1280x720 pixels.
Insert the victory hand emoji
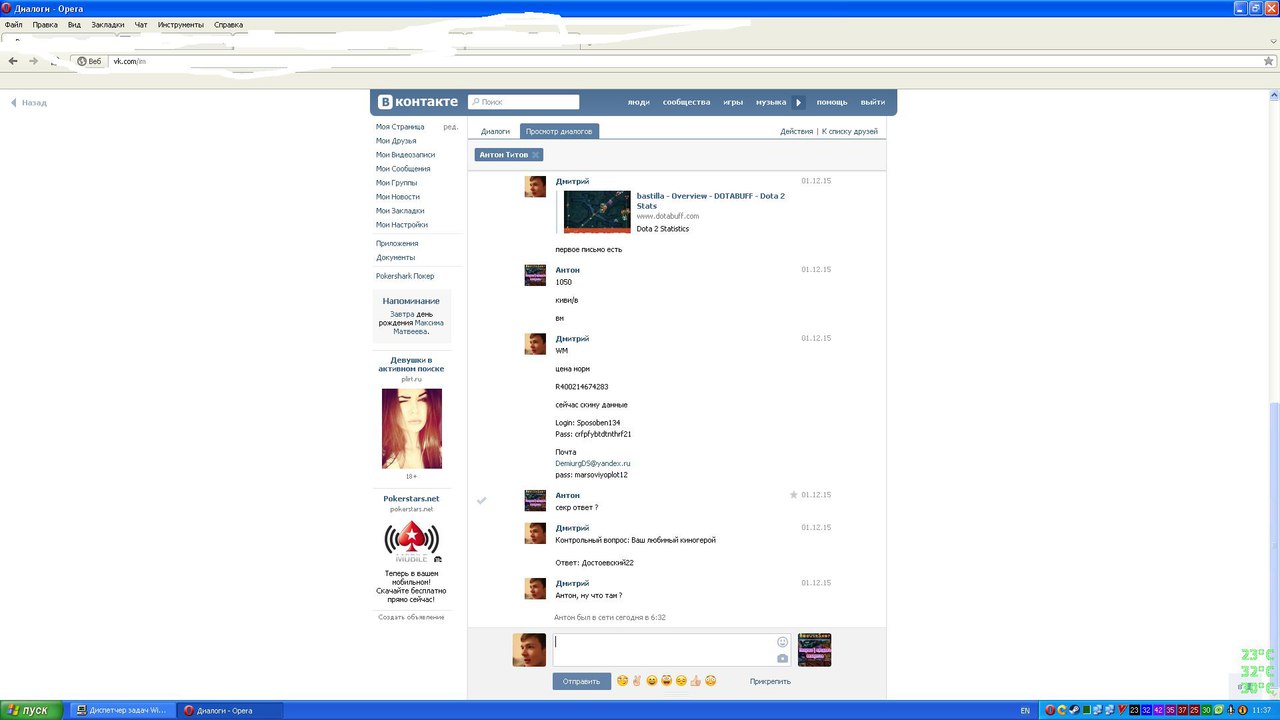637,681
